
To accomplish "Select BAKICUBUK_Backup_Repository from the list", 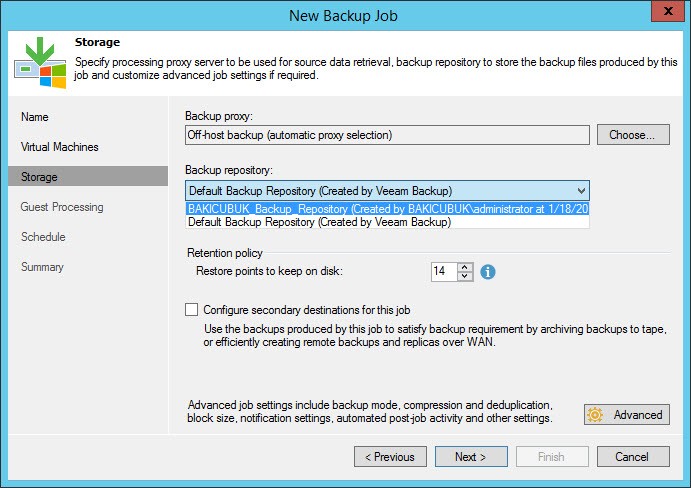I will [x=387, y=209].
